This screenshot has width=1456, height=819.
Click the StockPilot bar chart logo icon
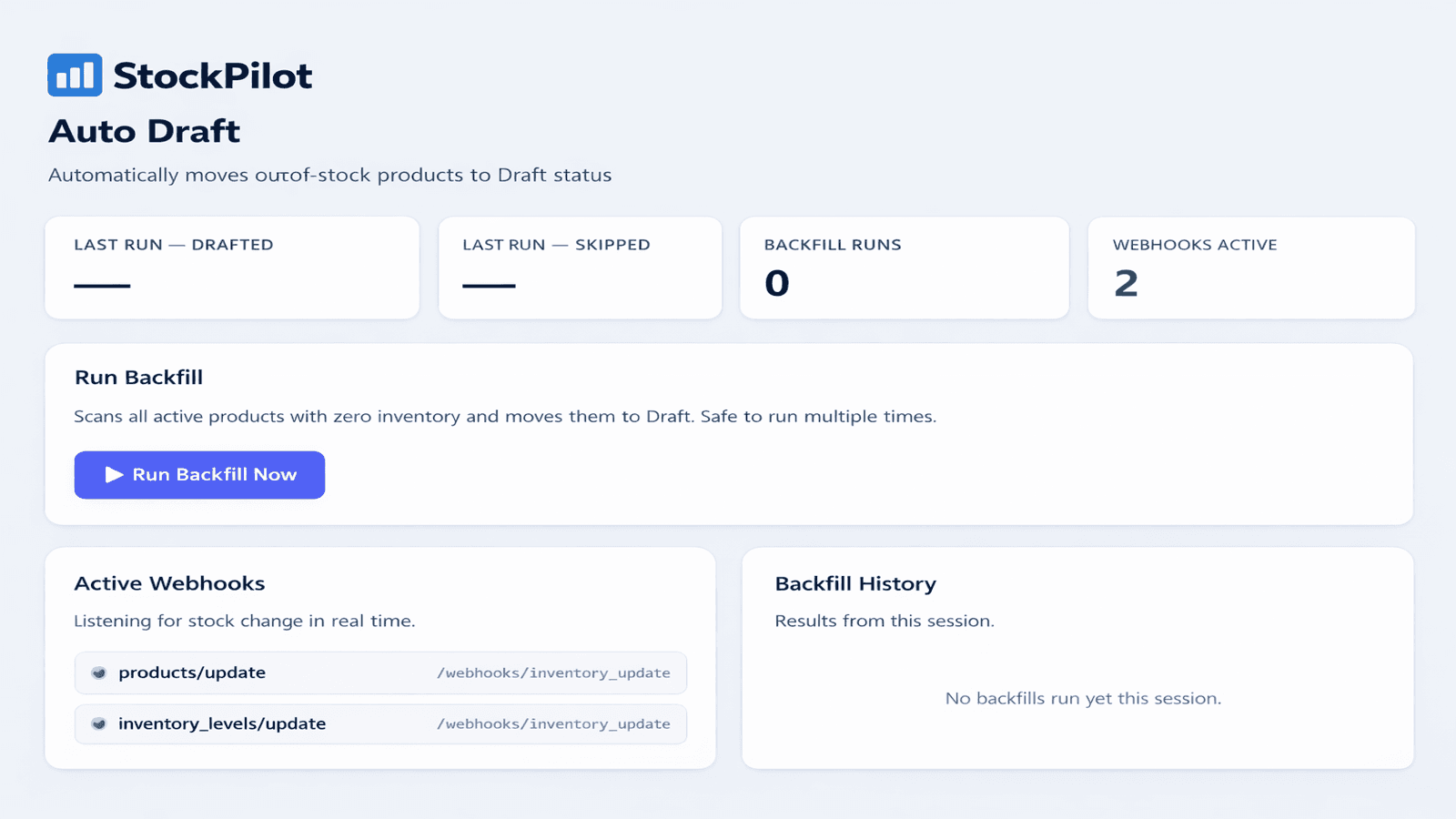75,75
